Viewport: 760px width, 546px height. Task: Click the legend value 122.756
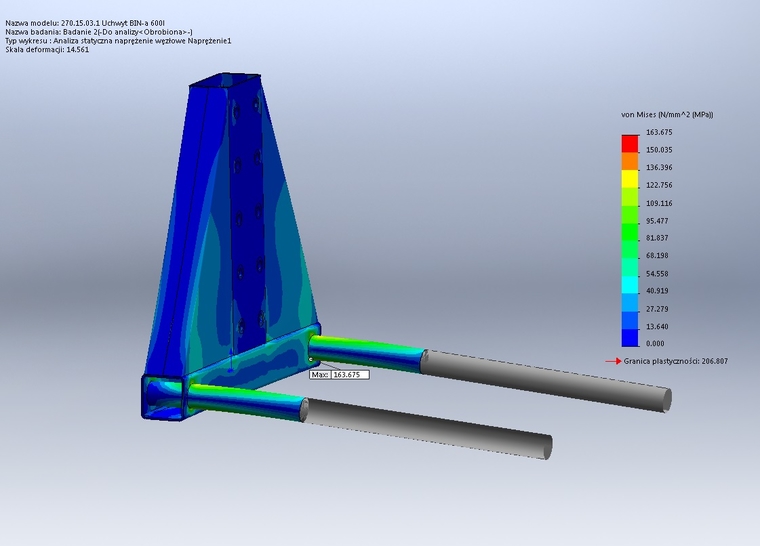click(x=659, y=185)
